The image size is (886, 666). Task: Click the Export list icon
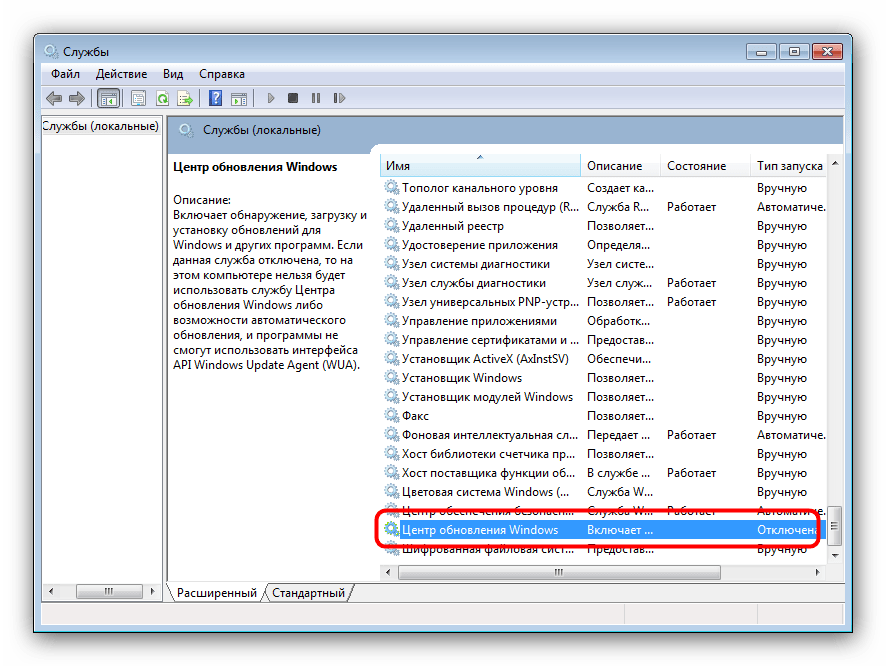(x=185, y=98)
